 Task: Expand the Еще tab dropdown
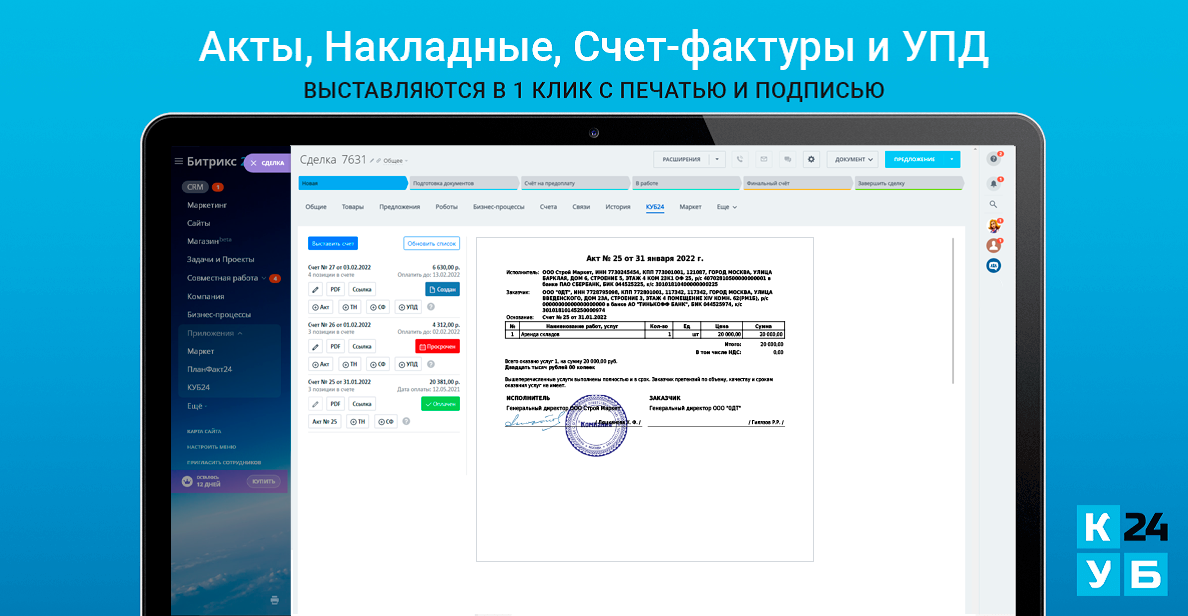727,207
